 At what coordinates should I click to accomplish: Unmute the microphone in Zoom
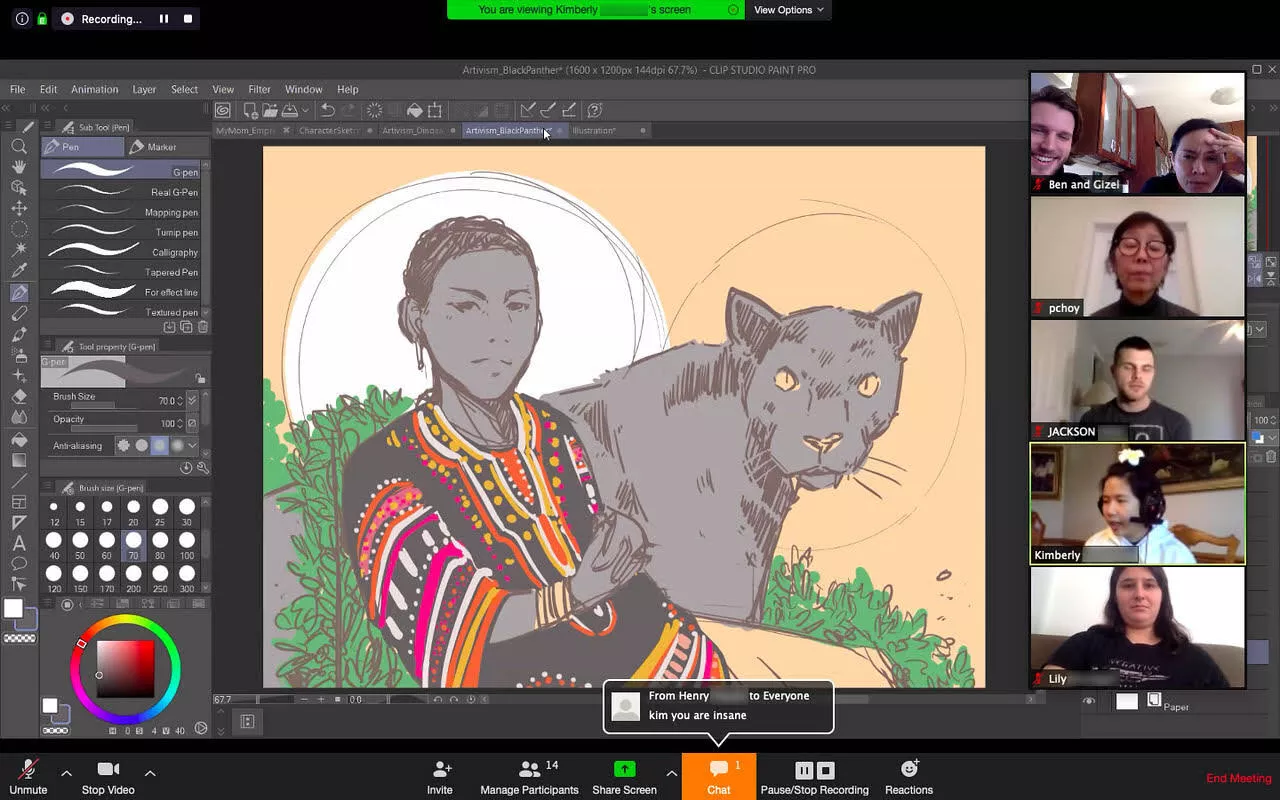(x=28, y=776)
